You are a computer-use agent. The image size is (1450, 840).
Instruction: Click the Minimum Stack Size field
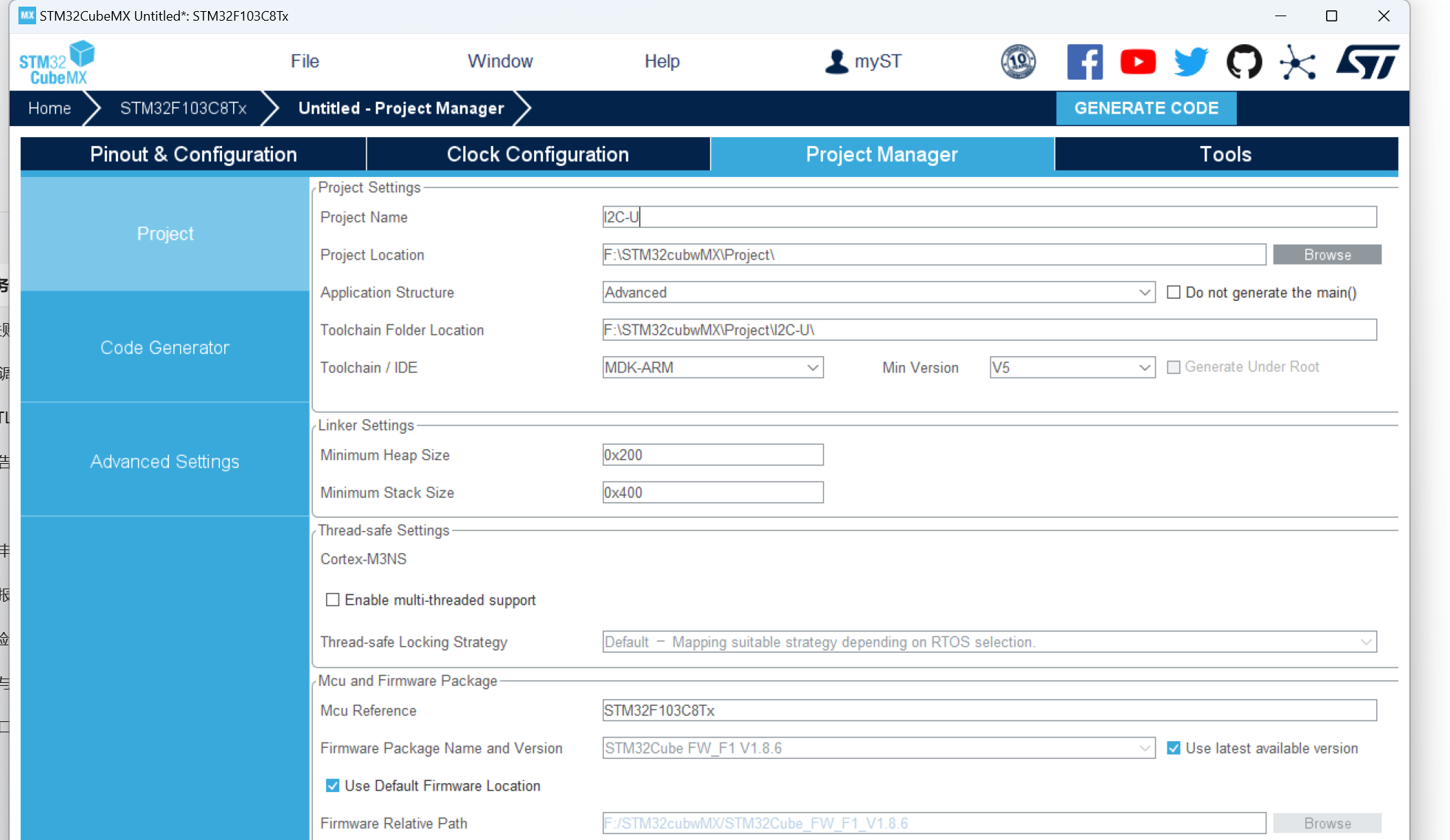712,493
